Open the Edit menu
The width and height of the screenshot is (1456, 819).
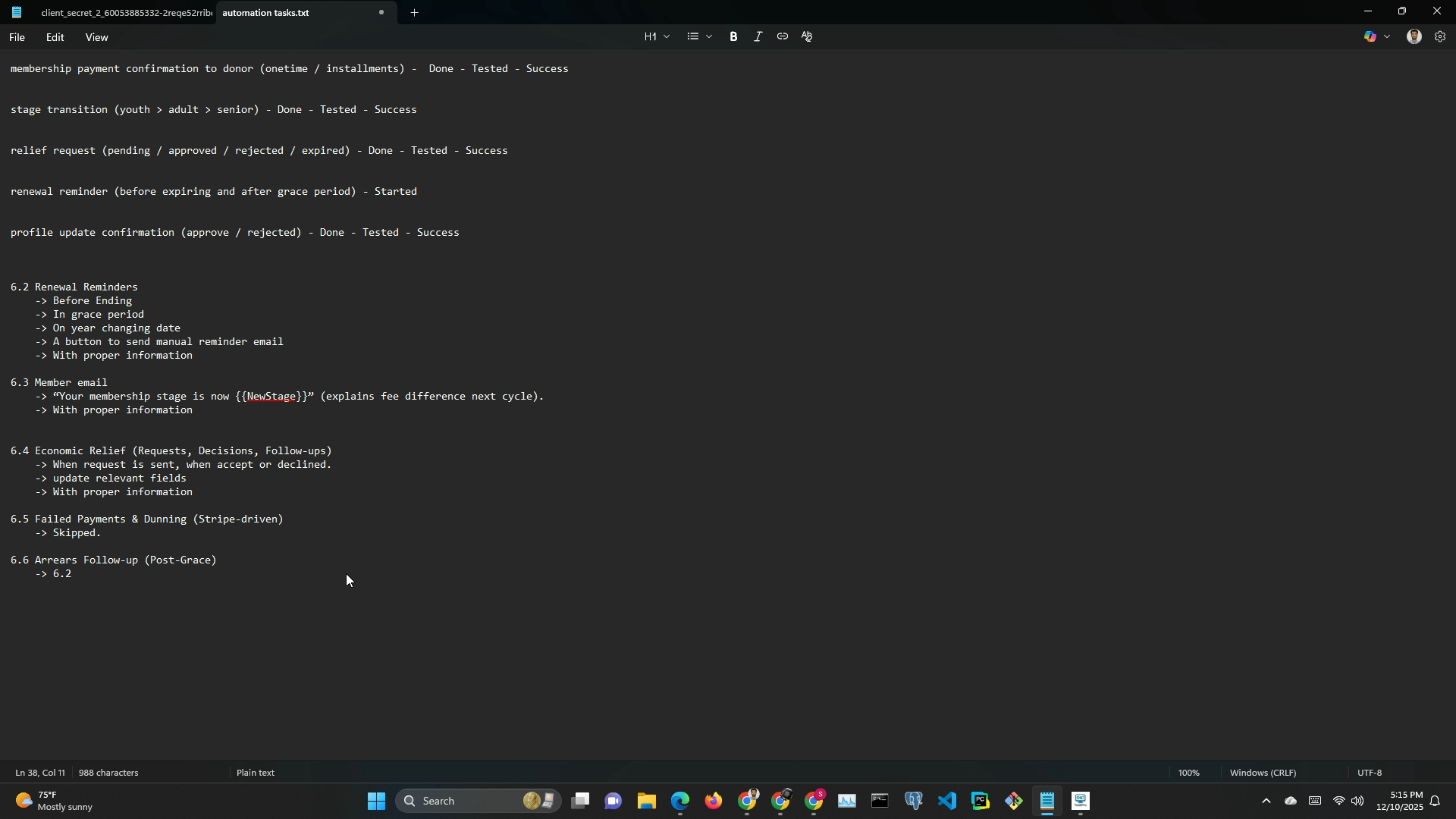(x=55, y=37)
